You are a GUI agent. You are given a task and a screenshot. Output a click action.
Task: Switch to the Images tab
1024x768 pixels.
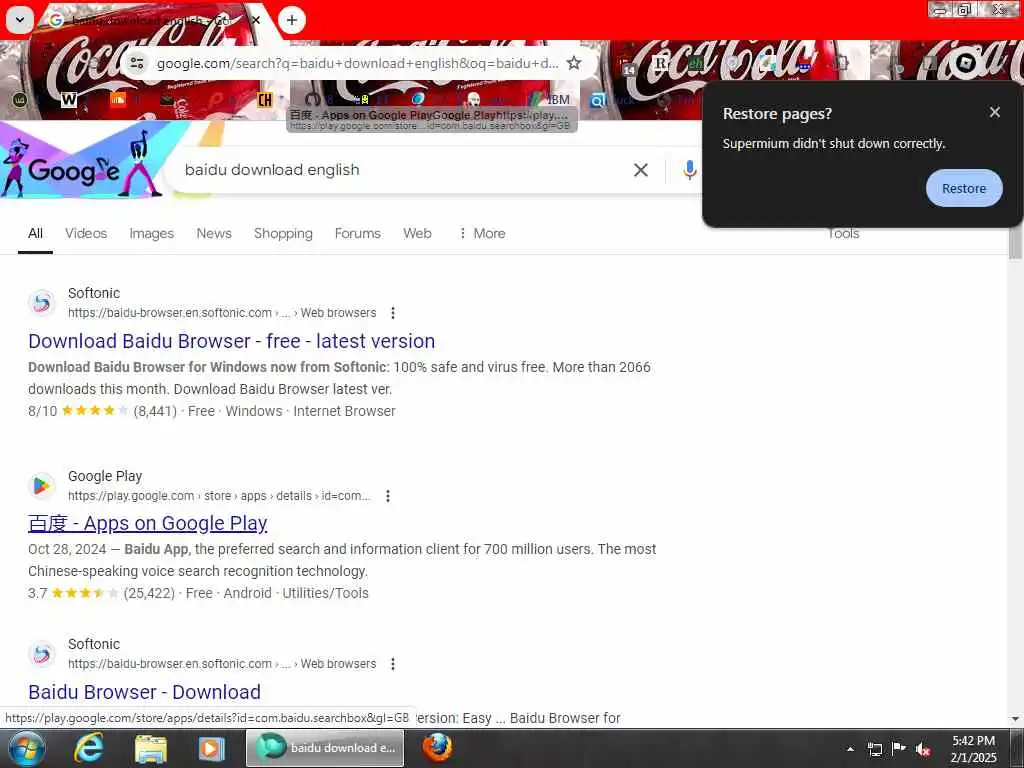coord(152,233)
